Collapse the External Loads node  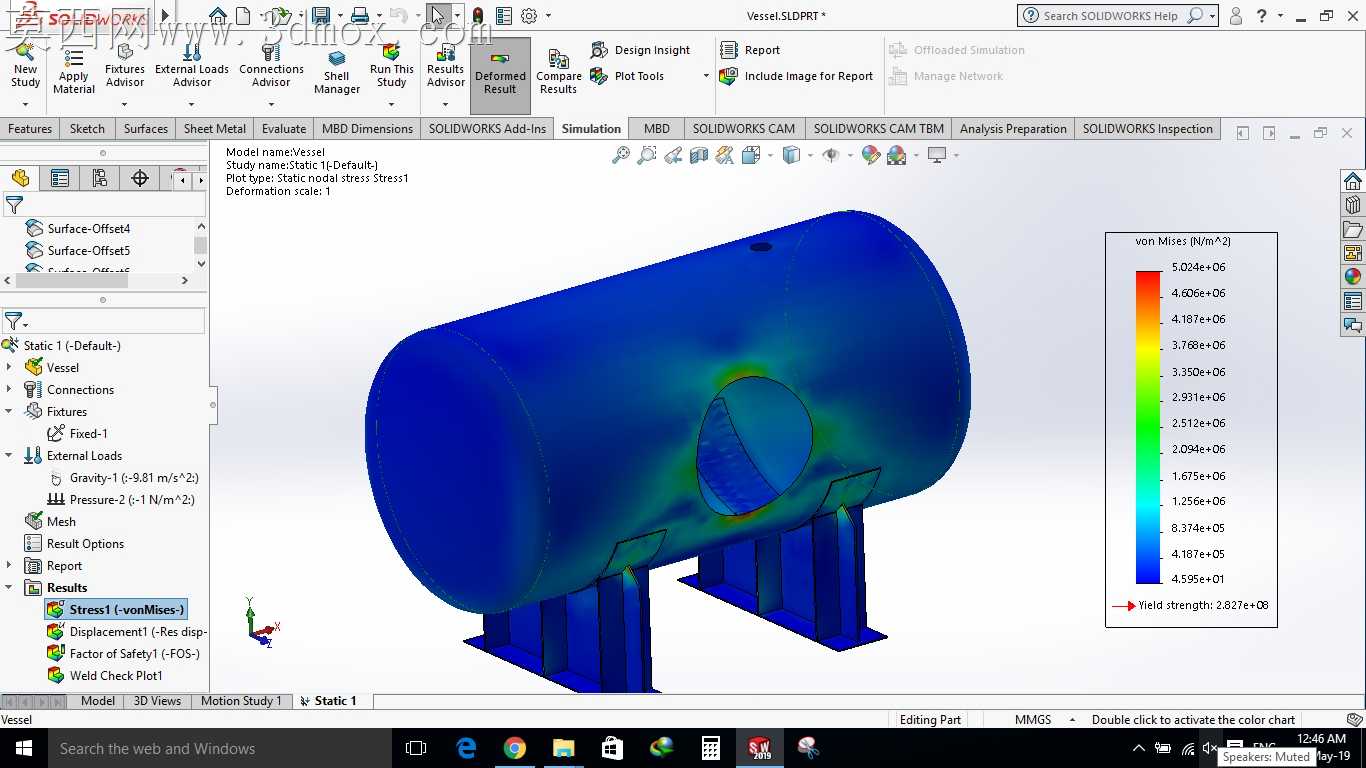coord(10,456)
